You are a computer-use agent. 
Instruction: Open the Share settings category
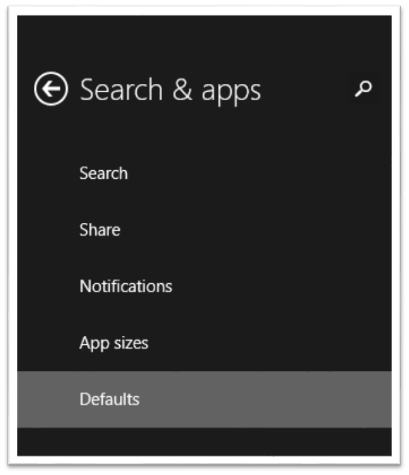tap(204, 230)
